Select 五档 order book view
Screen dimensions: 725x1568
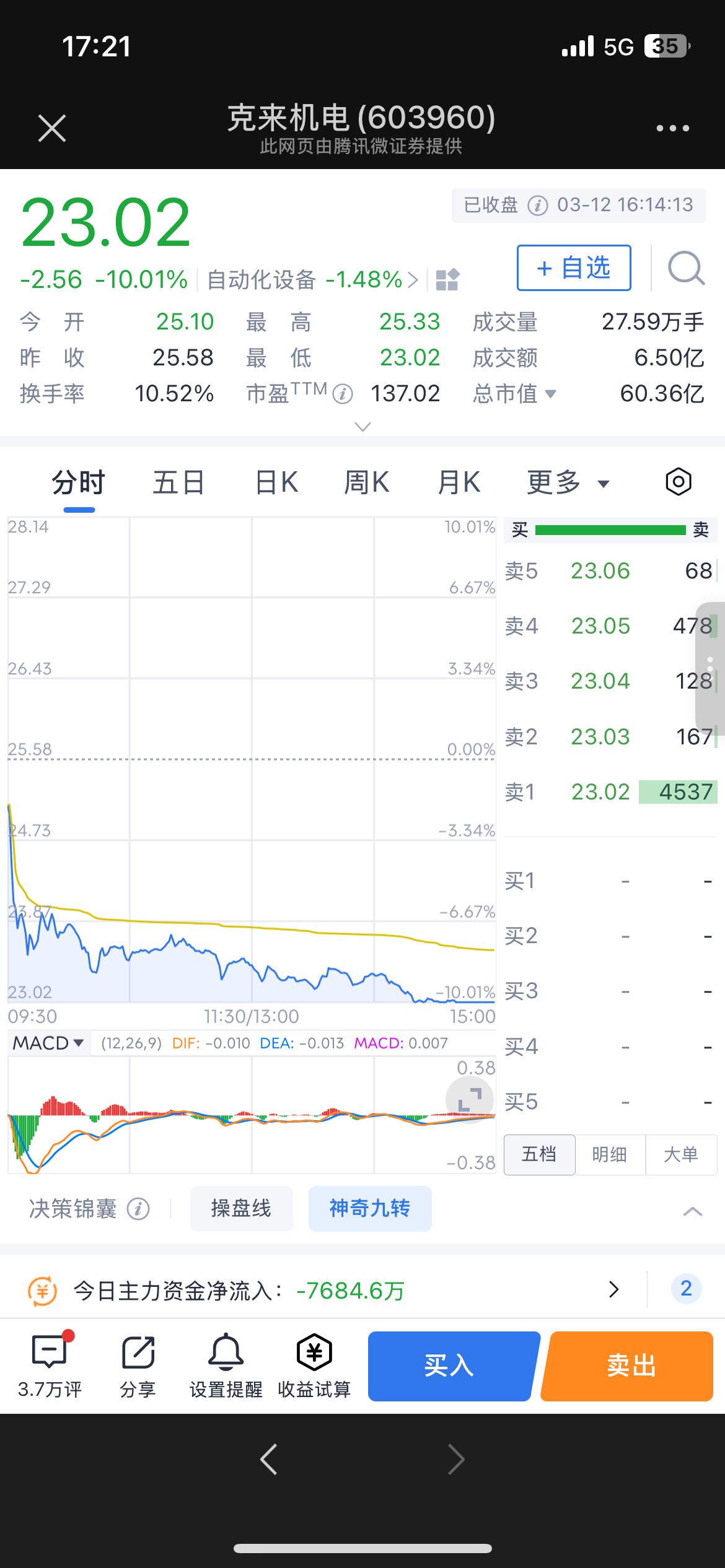(540, 1154)
